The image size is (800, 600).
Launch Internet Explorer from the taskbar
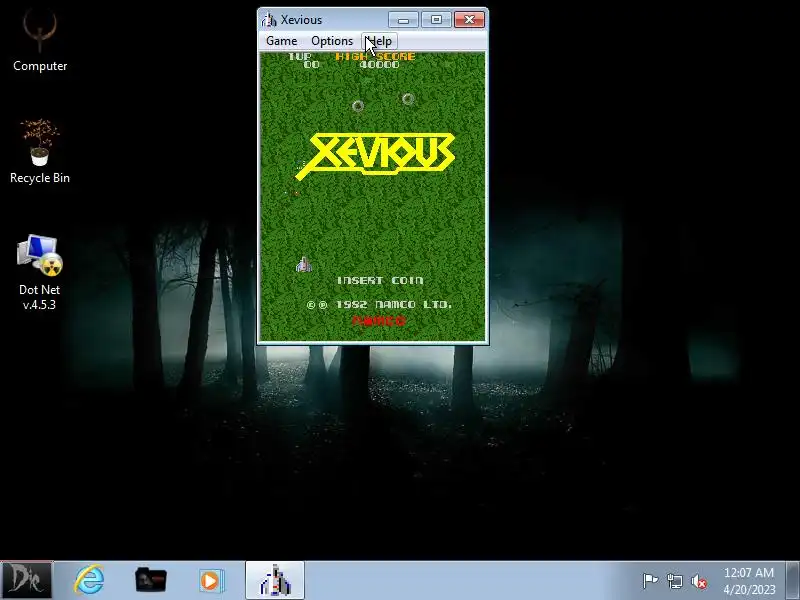[x=89, y=580]
